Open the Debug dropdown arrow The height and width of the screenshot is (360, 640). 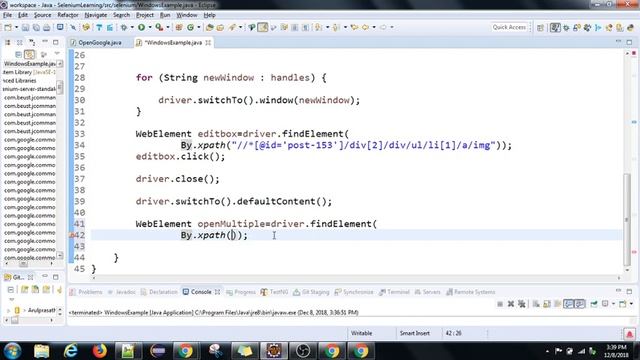pos(132,27)
